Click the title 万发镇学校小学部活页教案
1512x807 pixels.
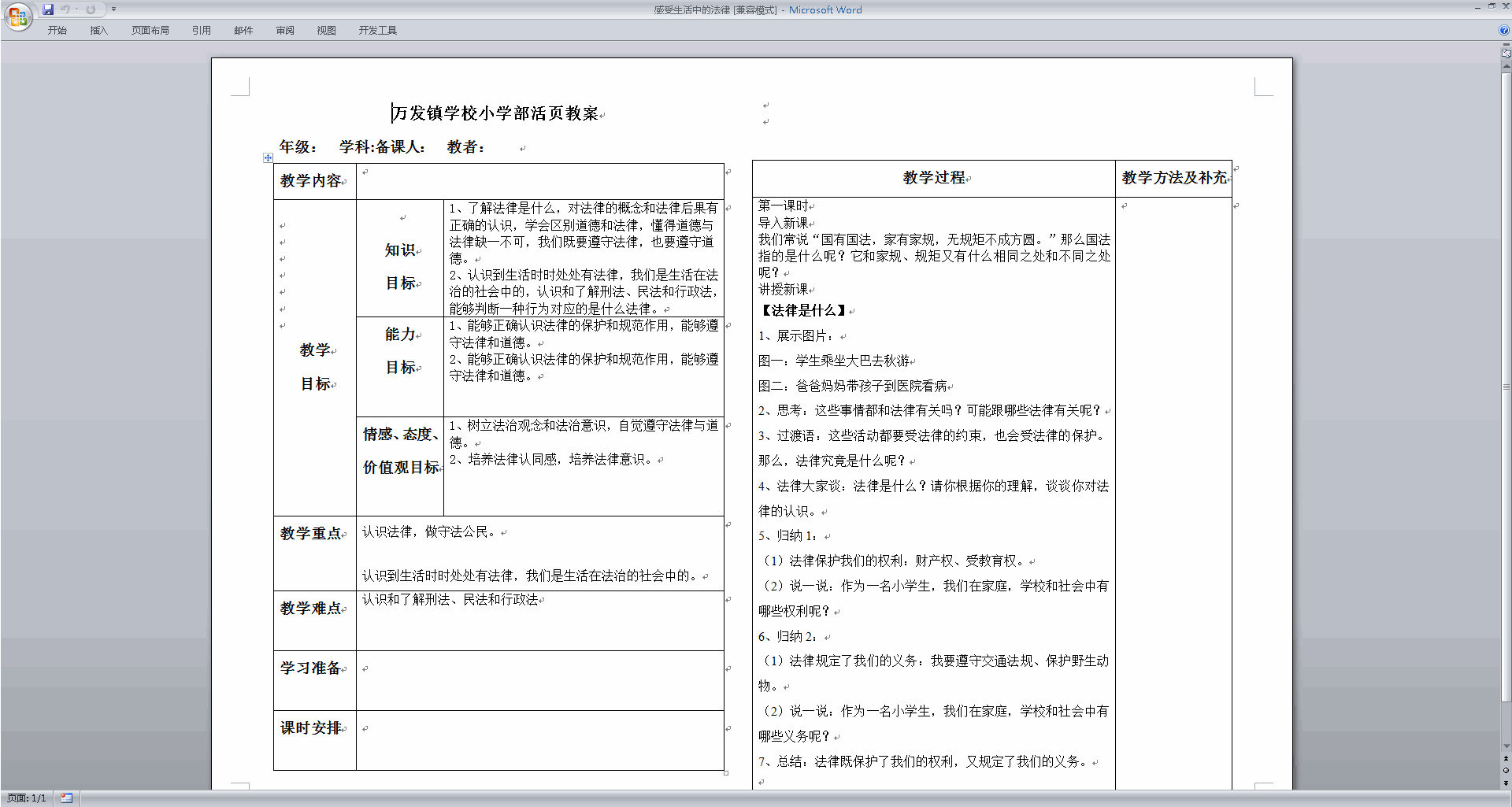pyautogui.click(x=496, y=113)
